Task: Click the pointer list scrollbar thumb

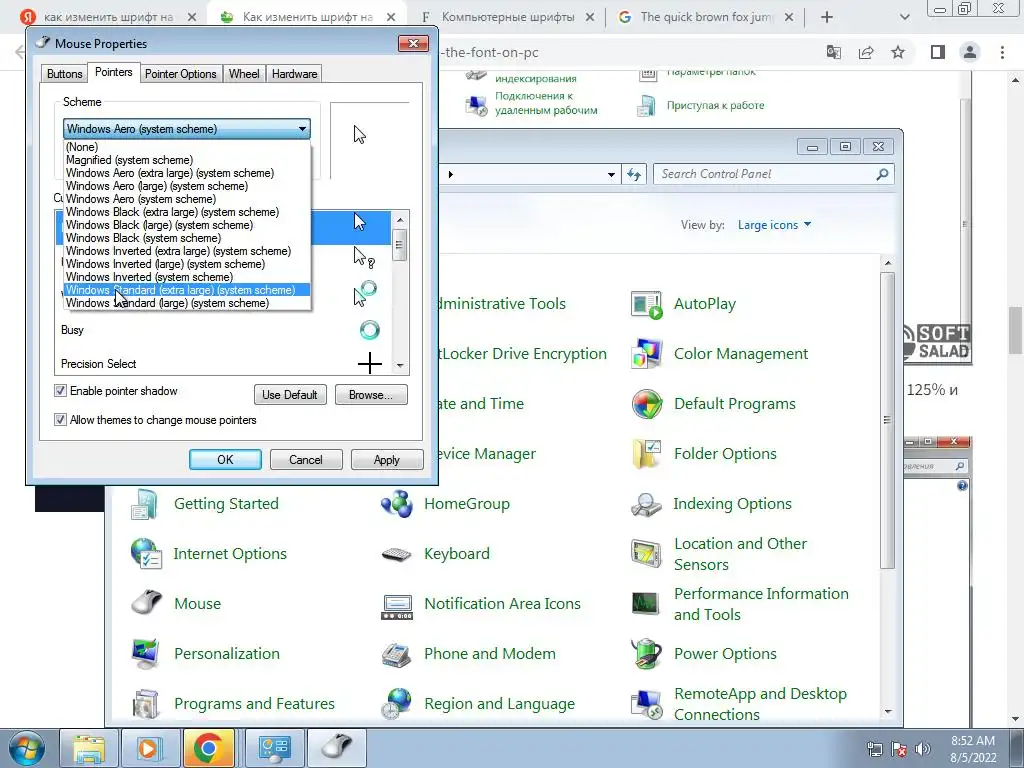Action: [x=400, y=245]
